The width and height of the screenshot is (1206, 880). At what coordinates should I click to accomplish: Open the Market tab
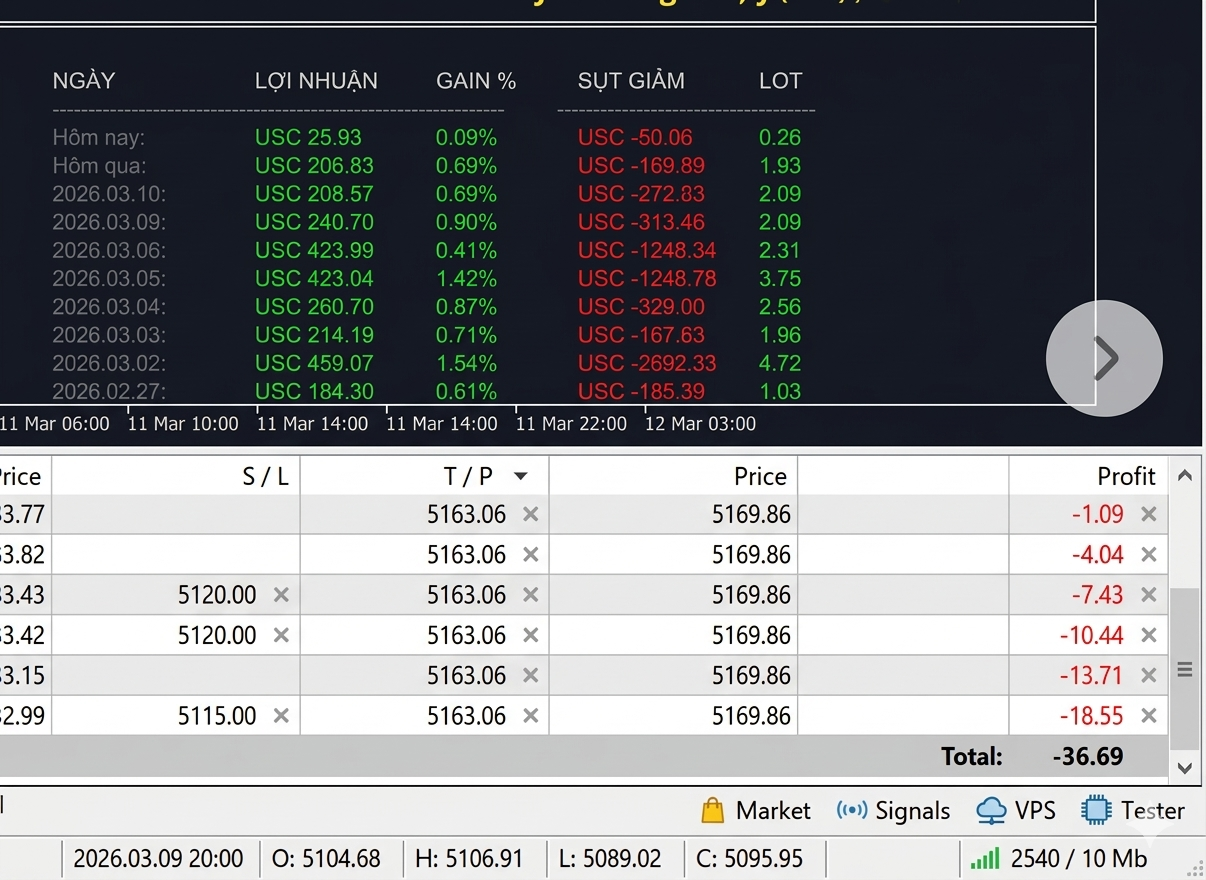coord(755,810)
